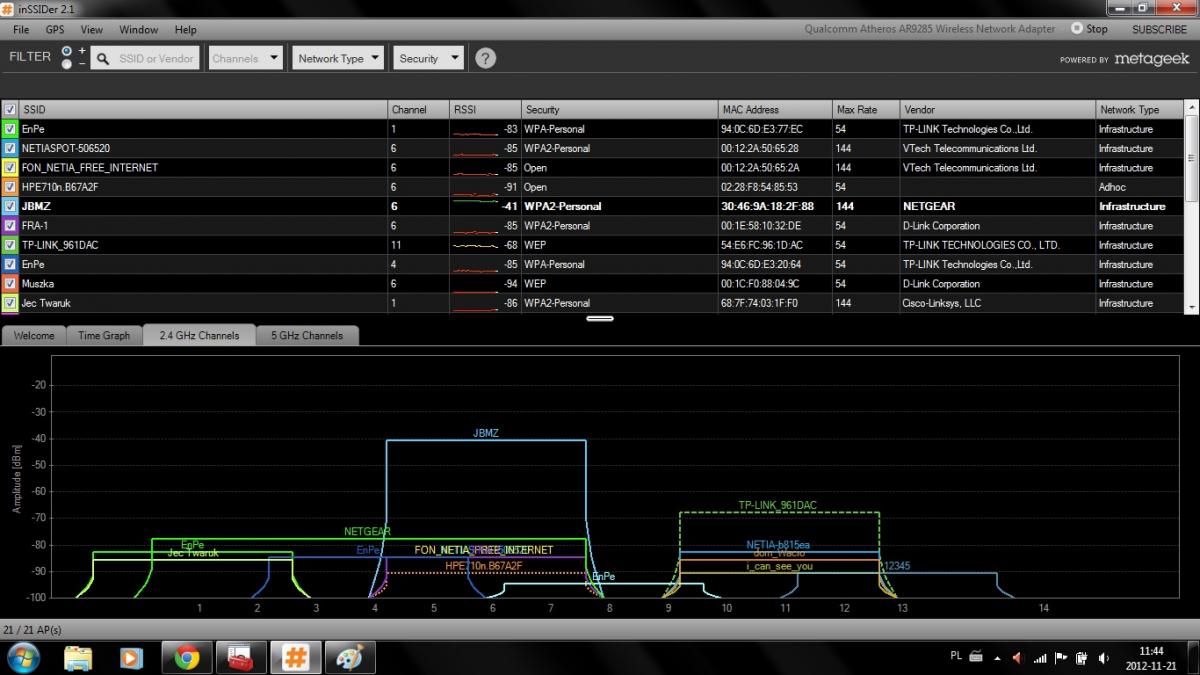Screen dimensions: 1200x675
Task: Click the power plug tray icon
Action: 1081,657
